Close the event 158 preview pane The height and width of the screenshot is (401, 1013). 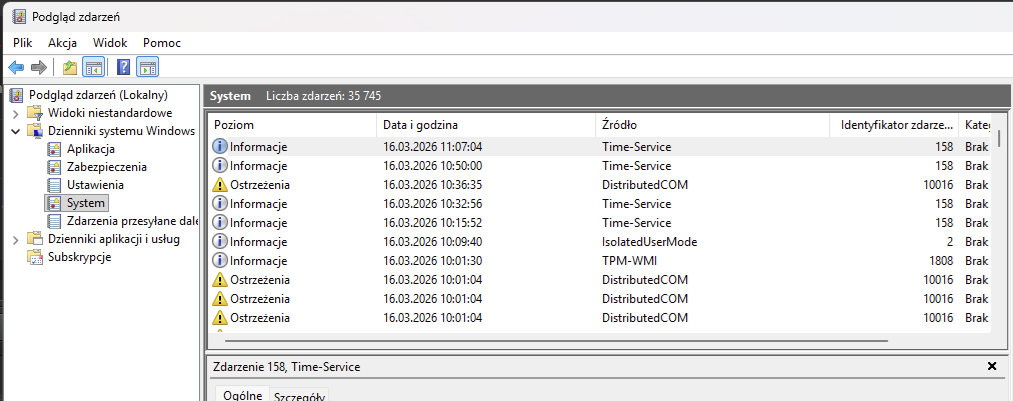pos(991,367)
